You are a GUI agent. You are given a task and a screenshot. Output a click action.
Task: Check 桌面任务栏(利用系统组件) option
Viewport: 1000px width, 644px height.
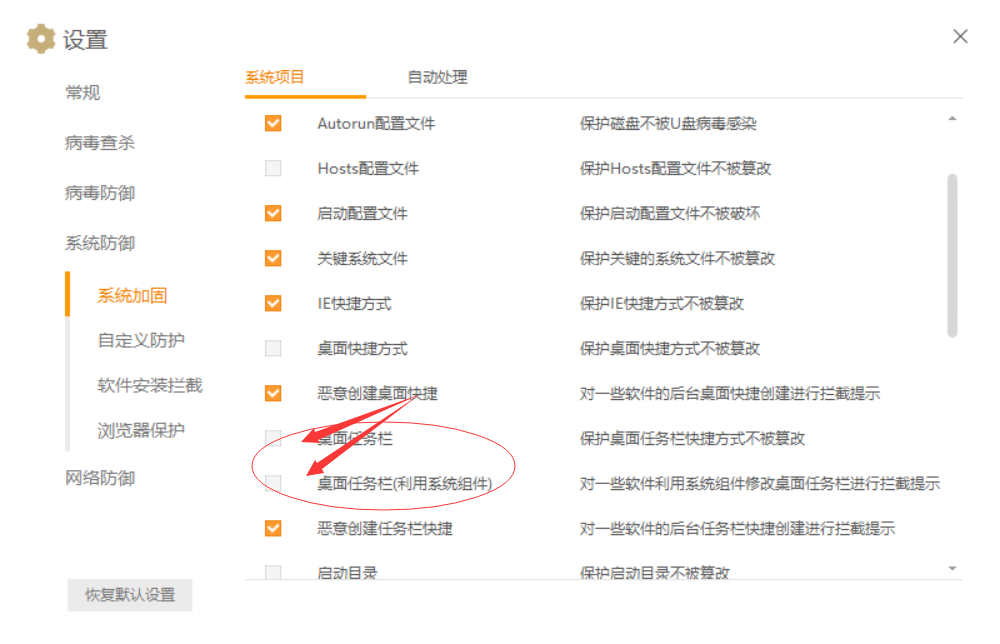click(272, 483)
